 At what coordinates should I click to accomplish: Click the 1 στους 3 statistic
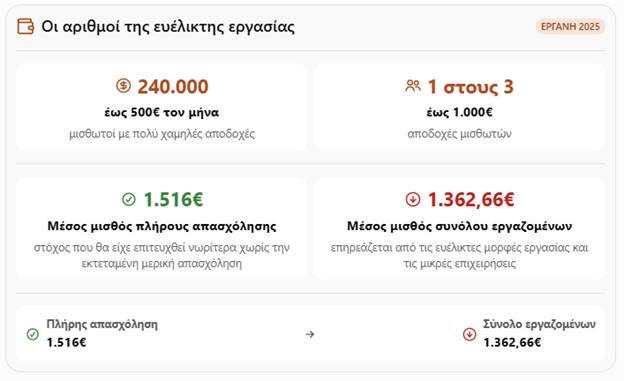coord(470,86)
